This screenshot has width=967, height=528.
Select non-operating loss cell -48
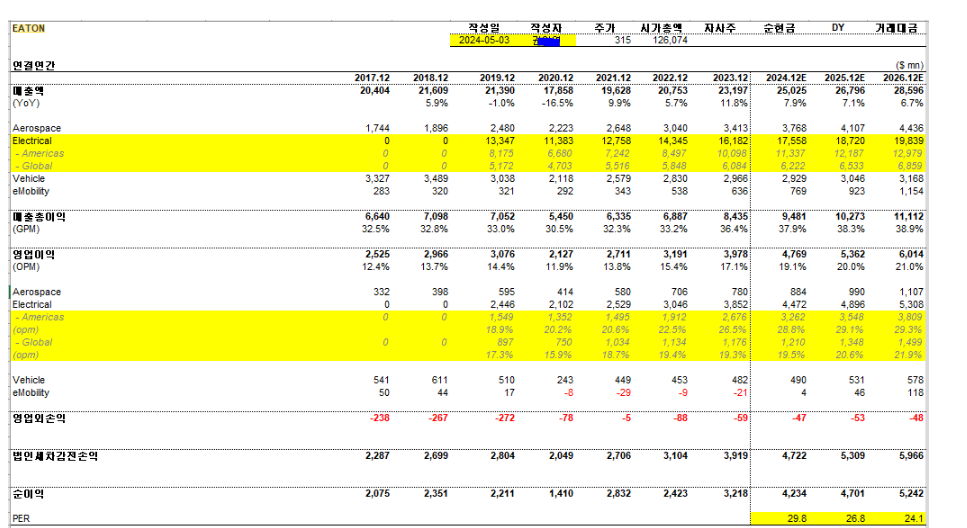(917, 418)
